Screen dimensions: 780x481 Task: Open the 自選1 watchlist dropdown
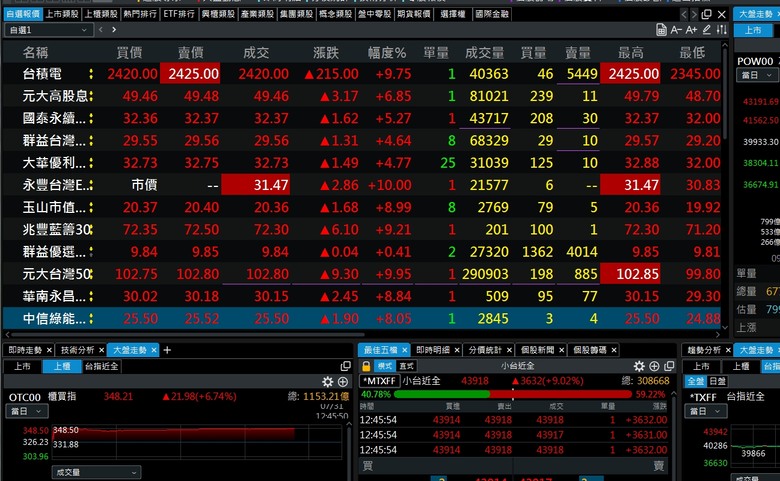[x=48, y=30]
